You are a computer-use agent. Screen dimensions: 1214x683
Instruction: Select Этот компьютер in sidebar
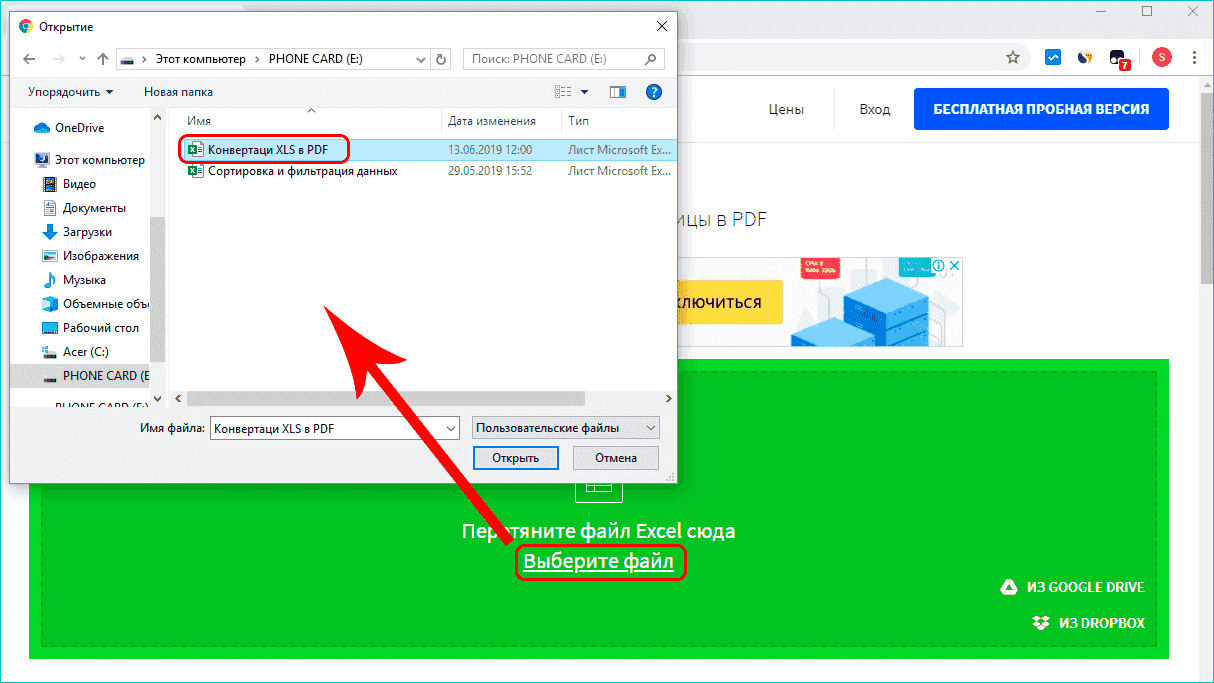click(89, 160)
